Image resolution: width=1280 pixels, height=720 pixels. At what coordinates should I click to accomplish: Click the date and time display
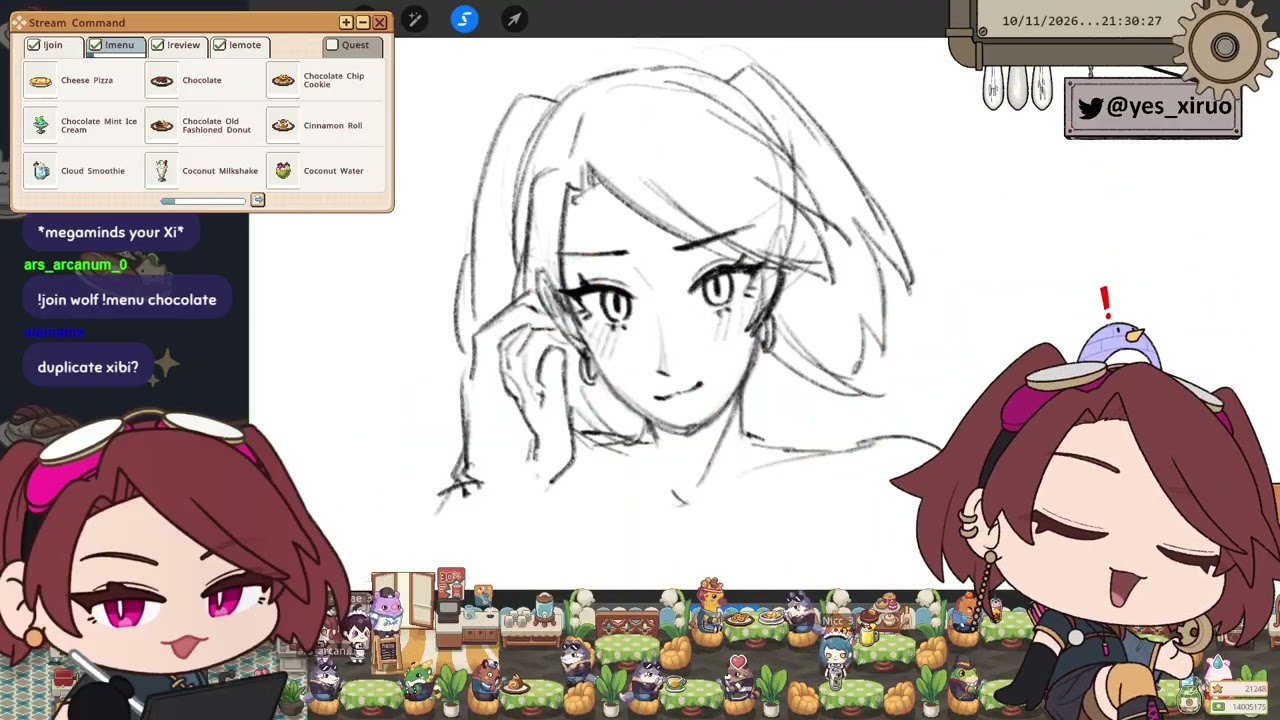point(1081,21)
